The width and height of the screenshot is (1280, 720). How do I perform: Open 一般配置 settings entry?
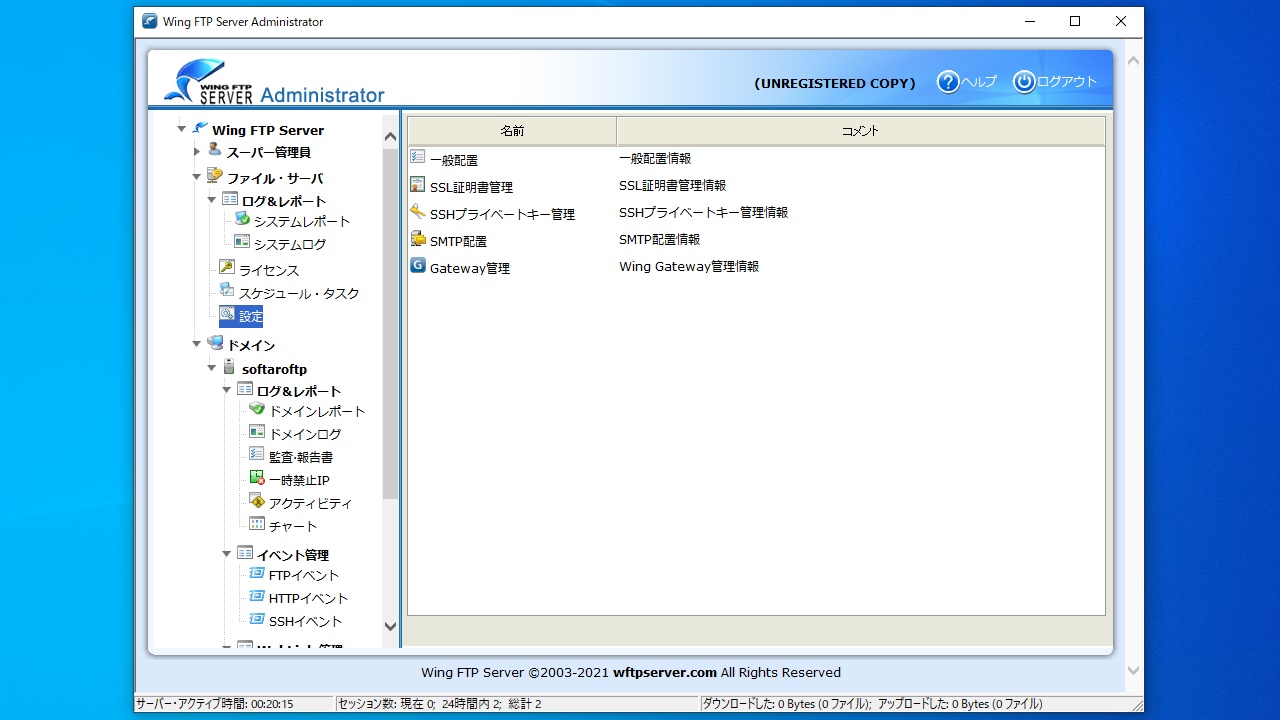[454, 160]
